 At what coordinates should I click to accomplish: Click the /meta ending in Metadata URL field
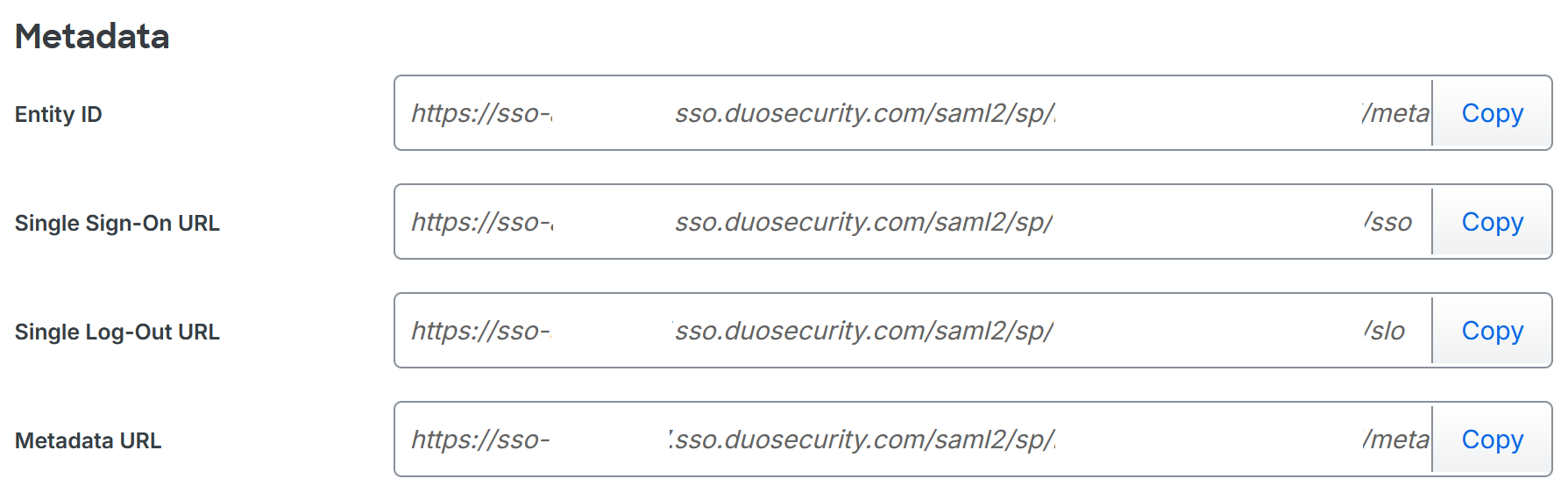click(x=1395, y=439)
